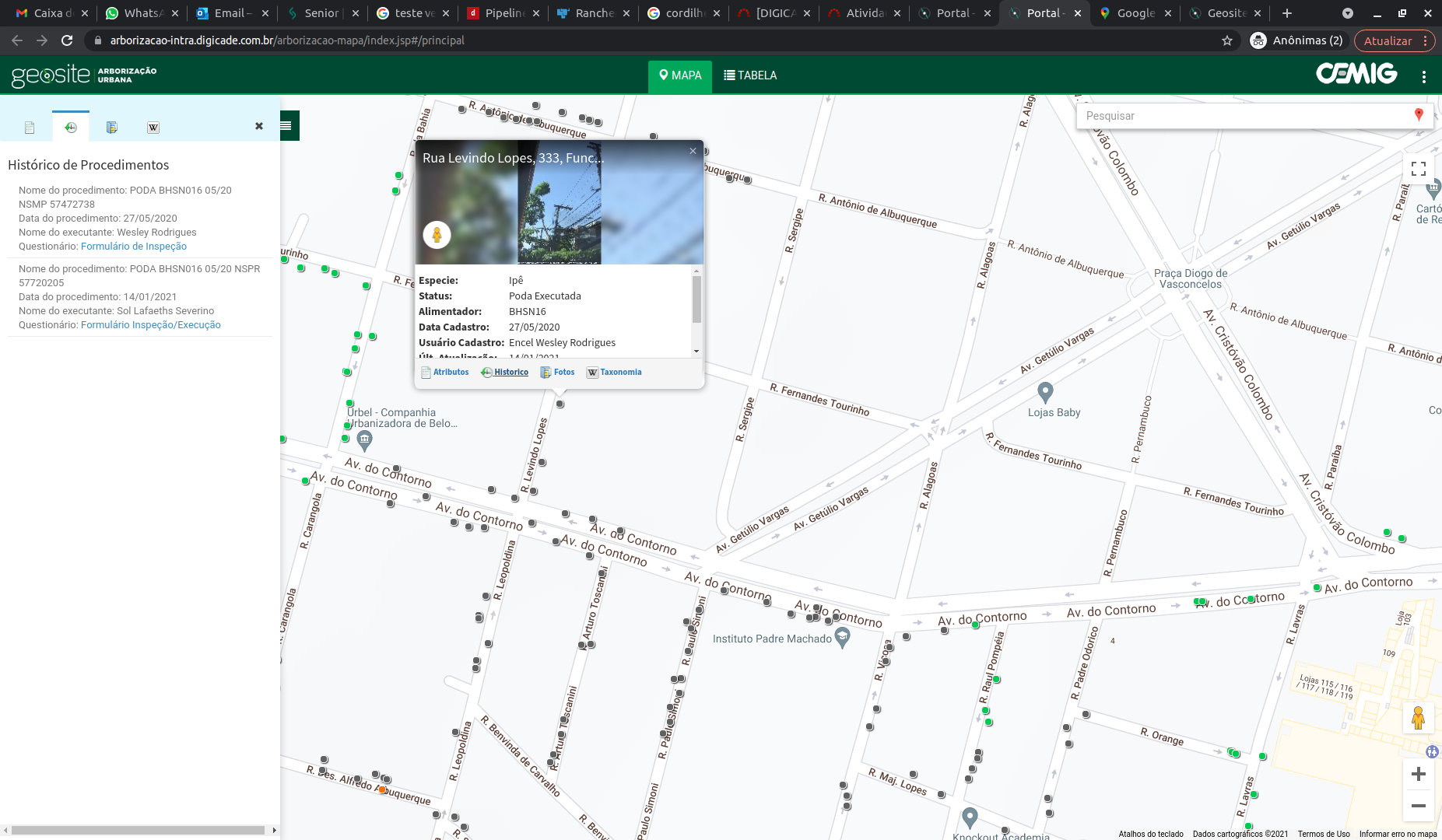Open the Anônimas incognito profile indicator
Viewport: 1442px width, 840px height.
(1296, 40)
